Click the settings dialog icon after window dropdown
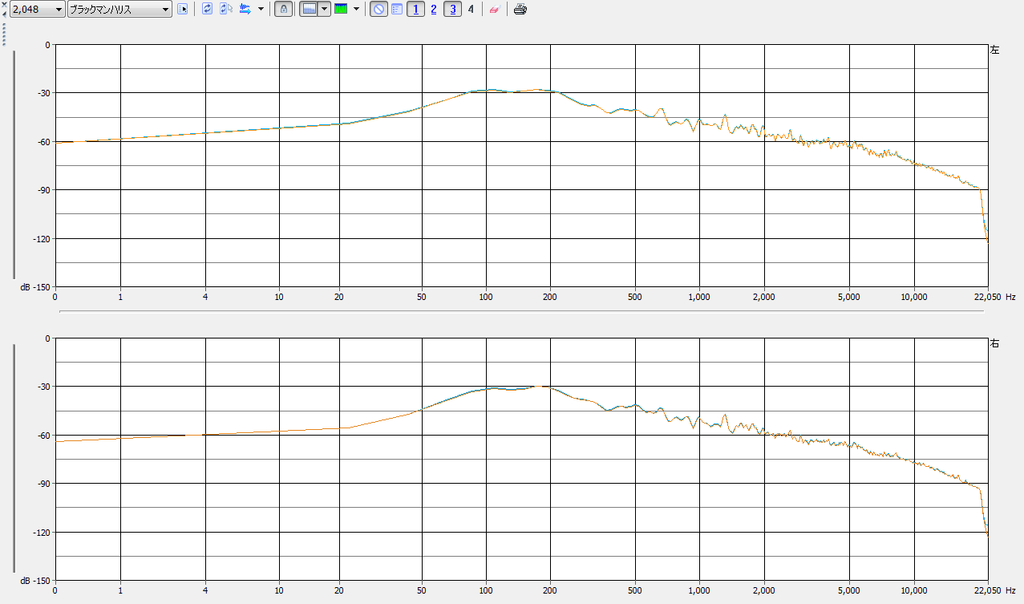This screenshot has width=1024, height=604. coord(183,9)
